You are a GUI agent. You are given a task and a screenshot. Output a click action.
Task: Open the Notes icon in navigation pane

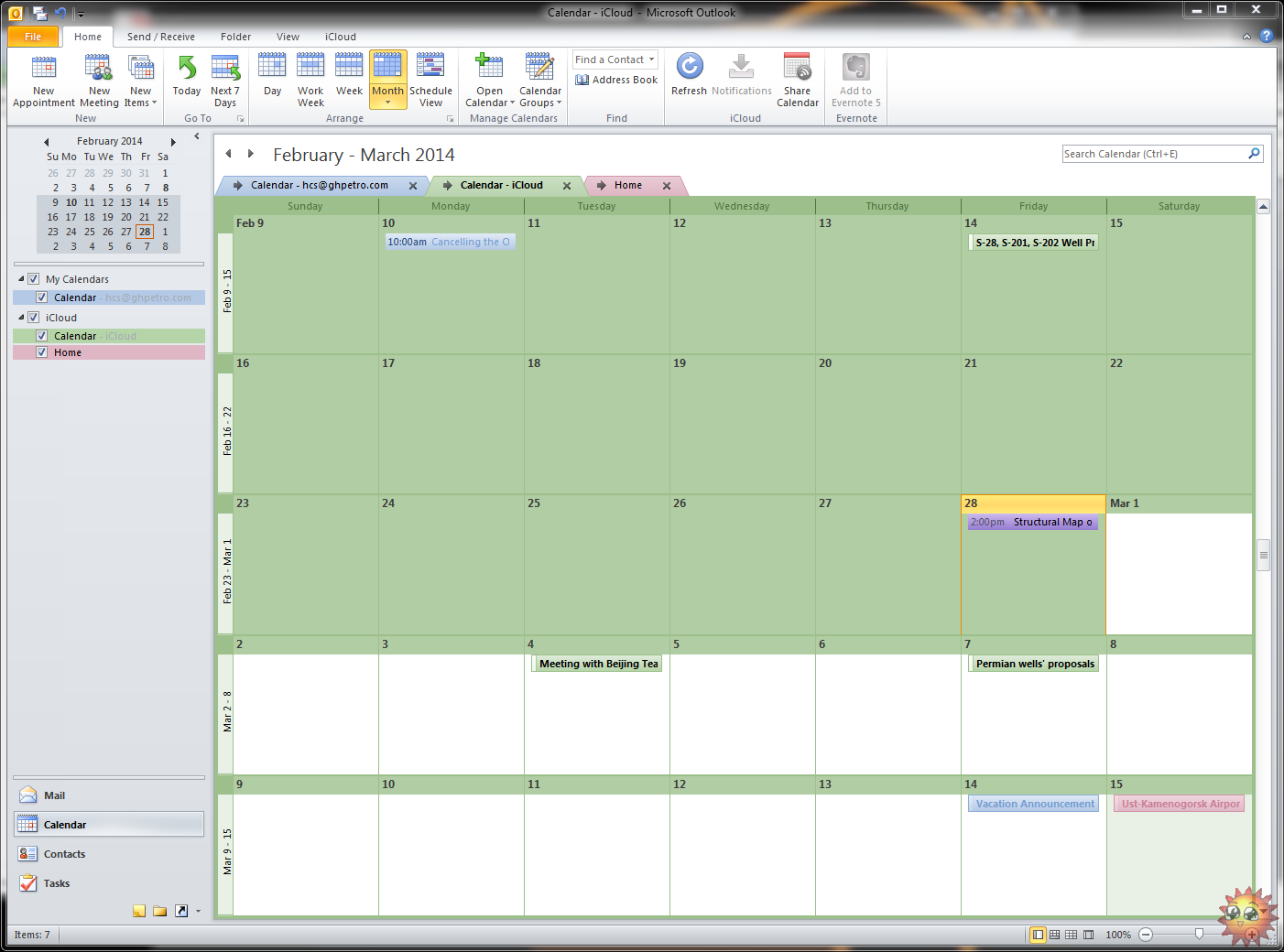click(x=139, y=911)
